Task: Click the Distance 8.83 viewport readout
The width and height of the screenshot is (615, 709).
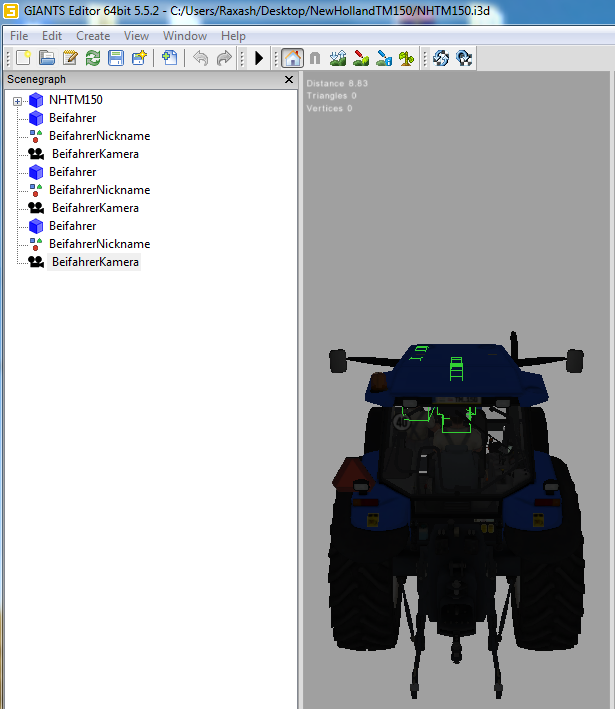Action: pos(337,83)
